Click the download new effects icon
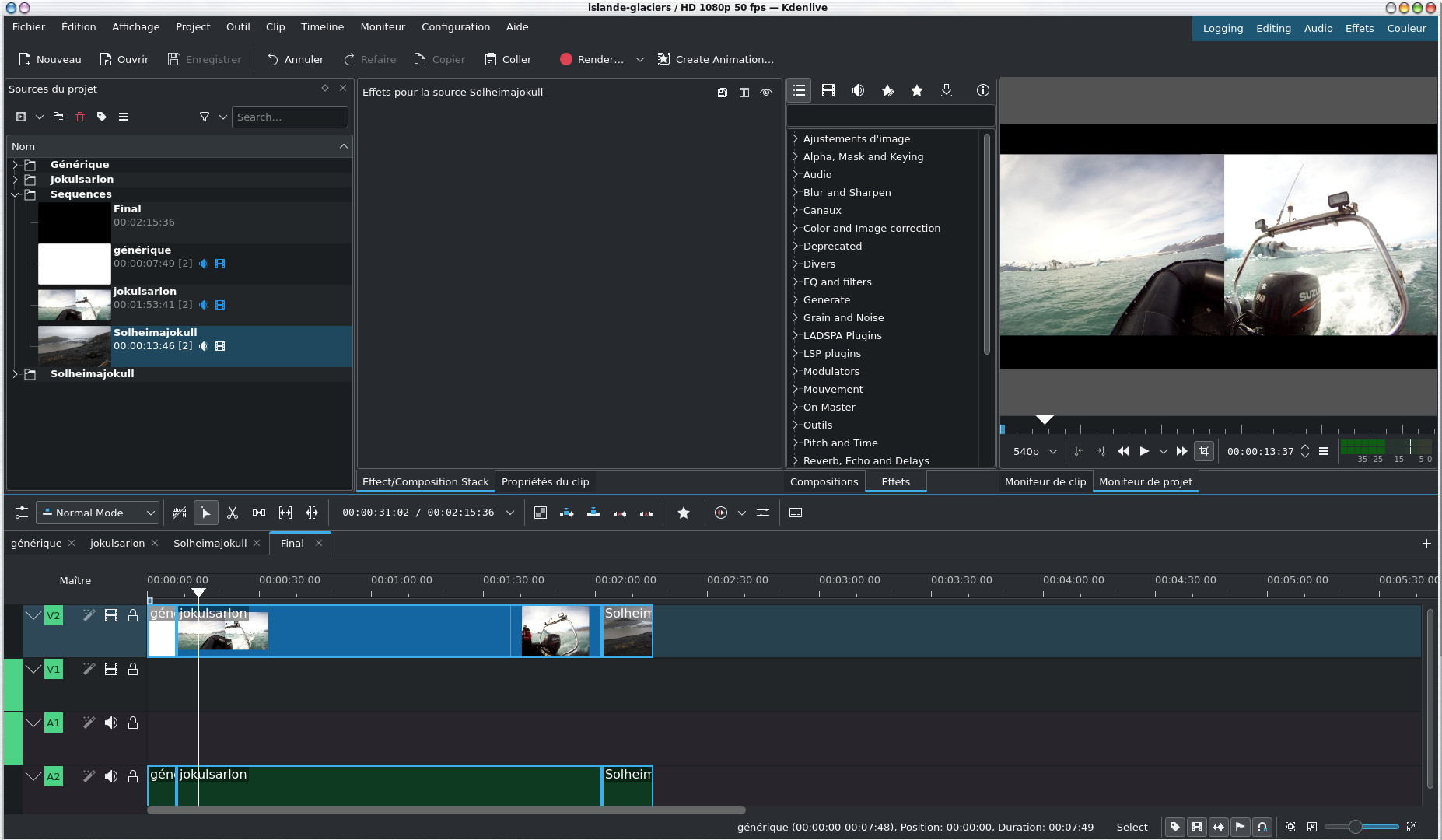 point(947,91)
